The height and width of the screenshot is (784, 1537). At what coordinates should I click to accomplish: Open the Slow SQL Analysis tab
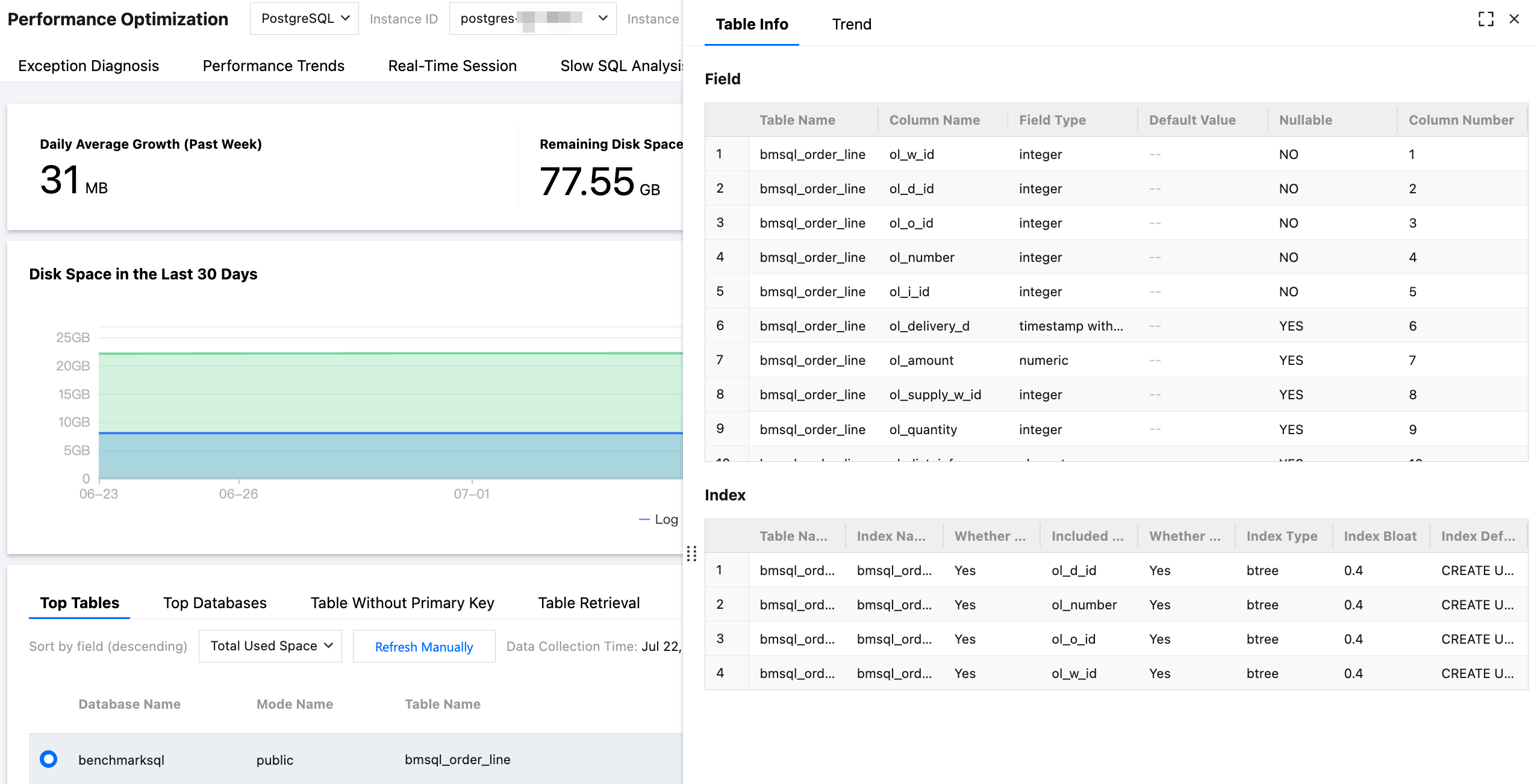coord(621,66)
